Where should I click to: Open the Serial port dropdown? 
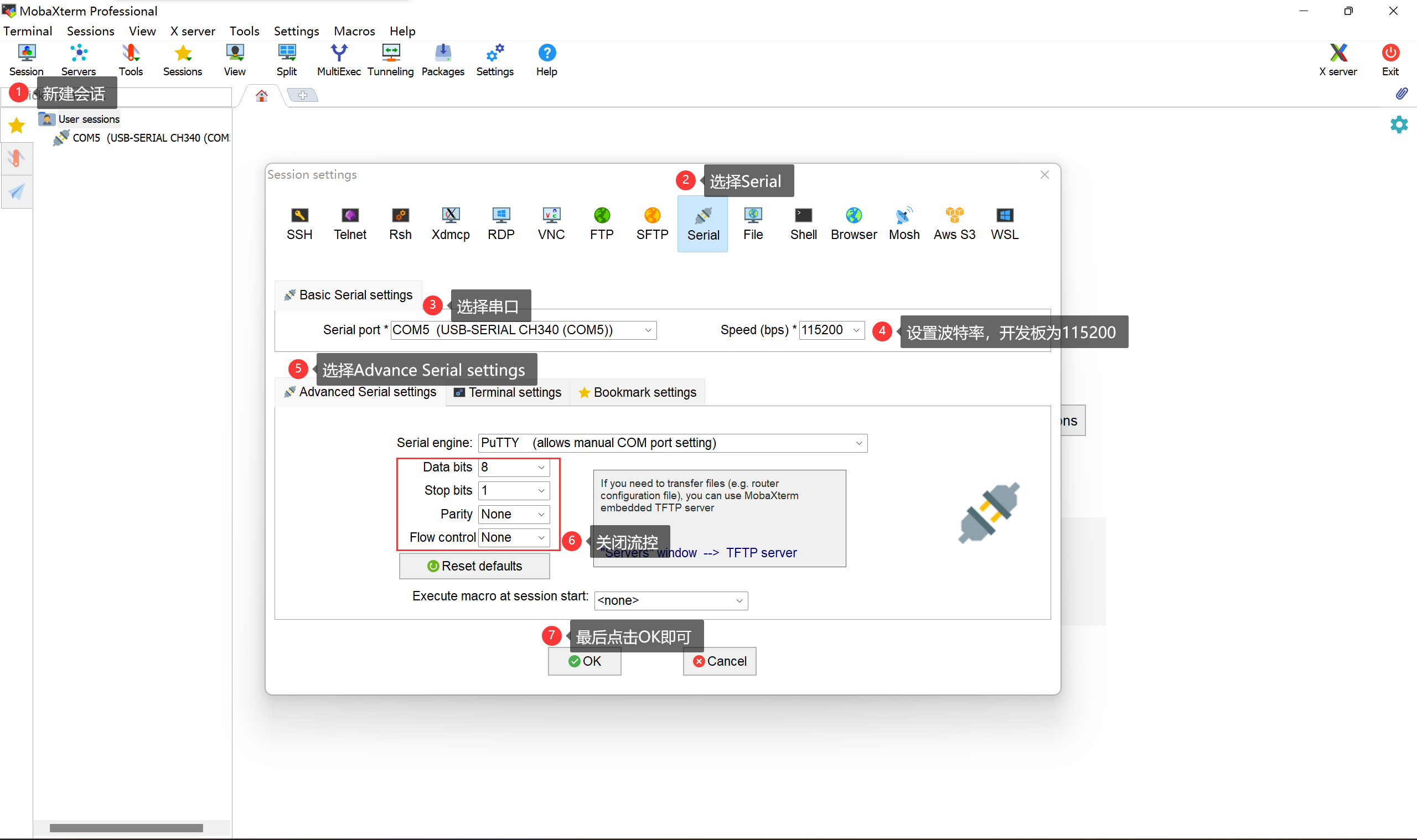(648, 330)
